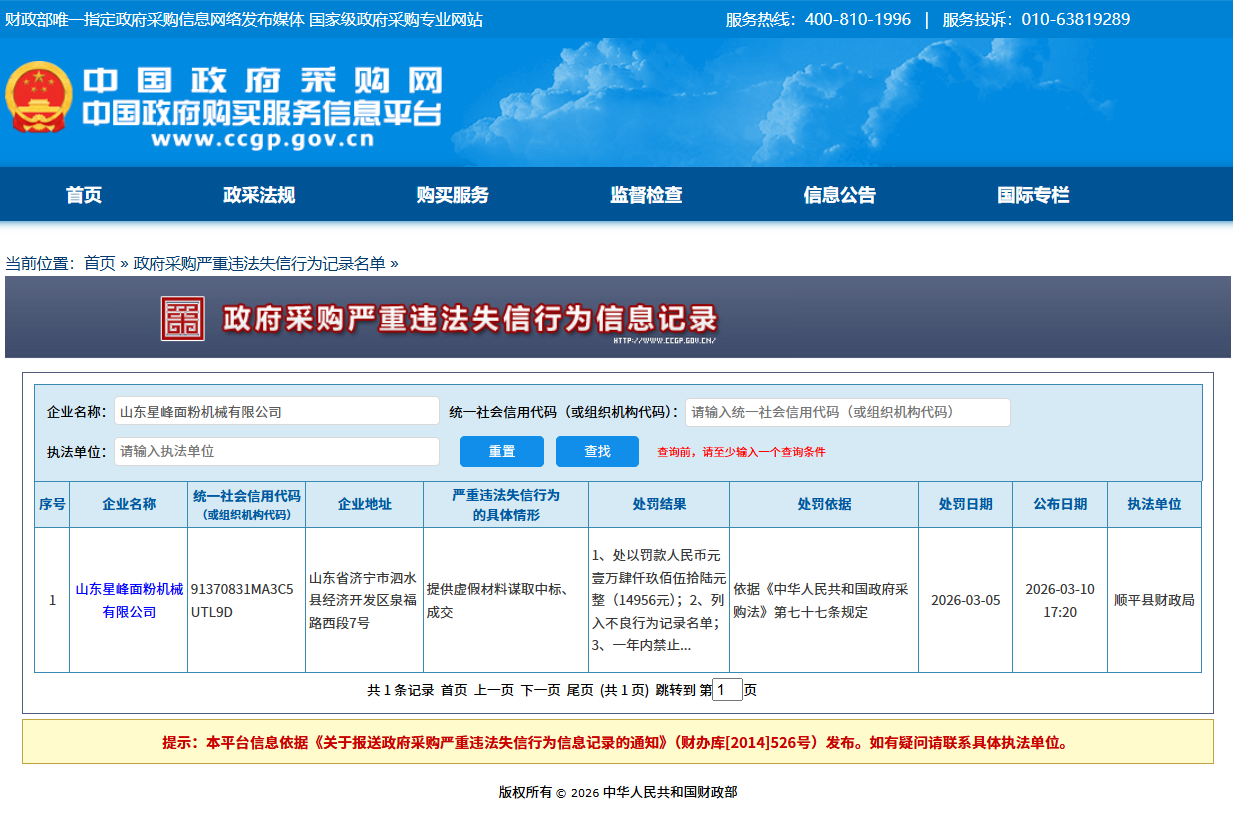
Task: Select 监督检查 in the navigation bar
Action: [x=646, y=195]
